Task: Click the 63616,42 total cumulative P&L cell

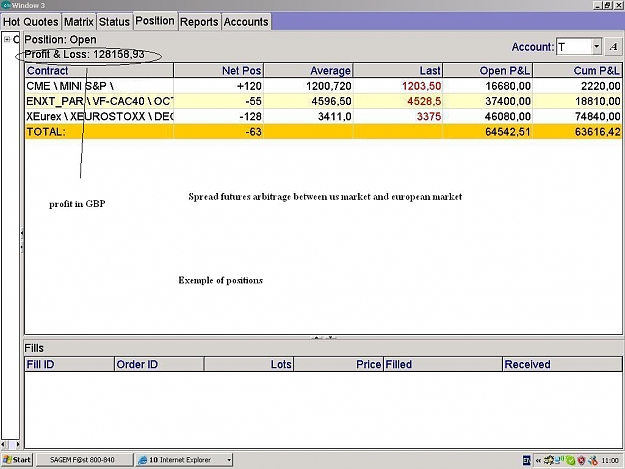Action: coord(578,132)
